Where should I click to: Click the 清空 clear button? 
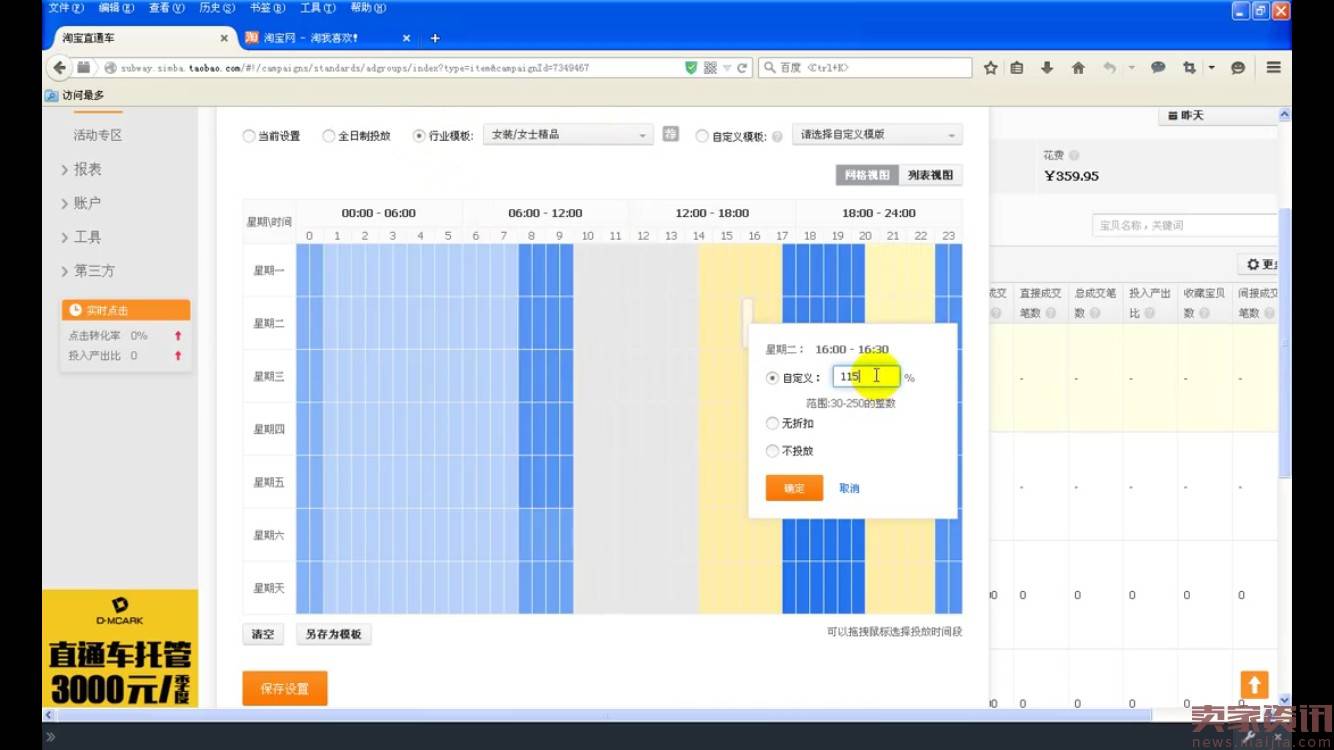[x=263, y=634]
